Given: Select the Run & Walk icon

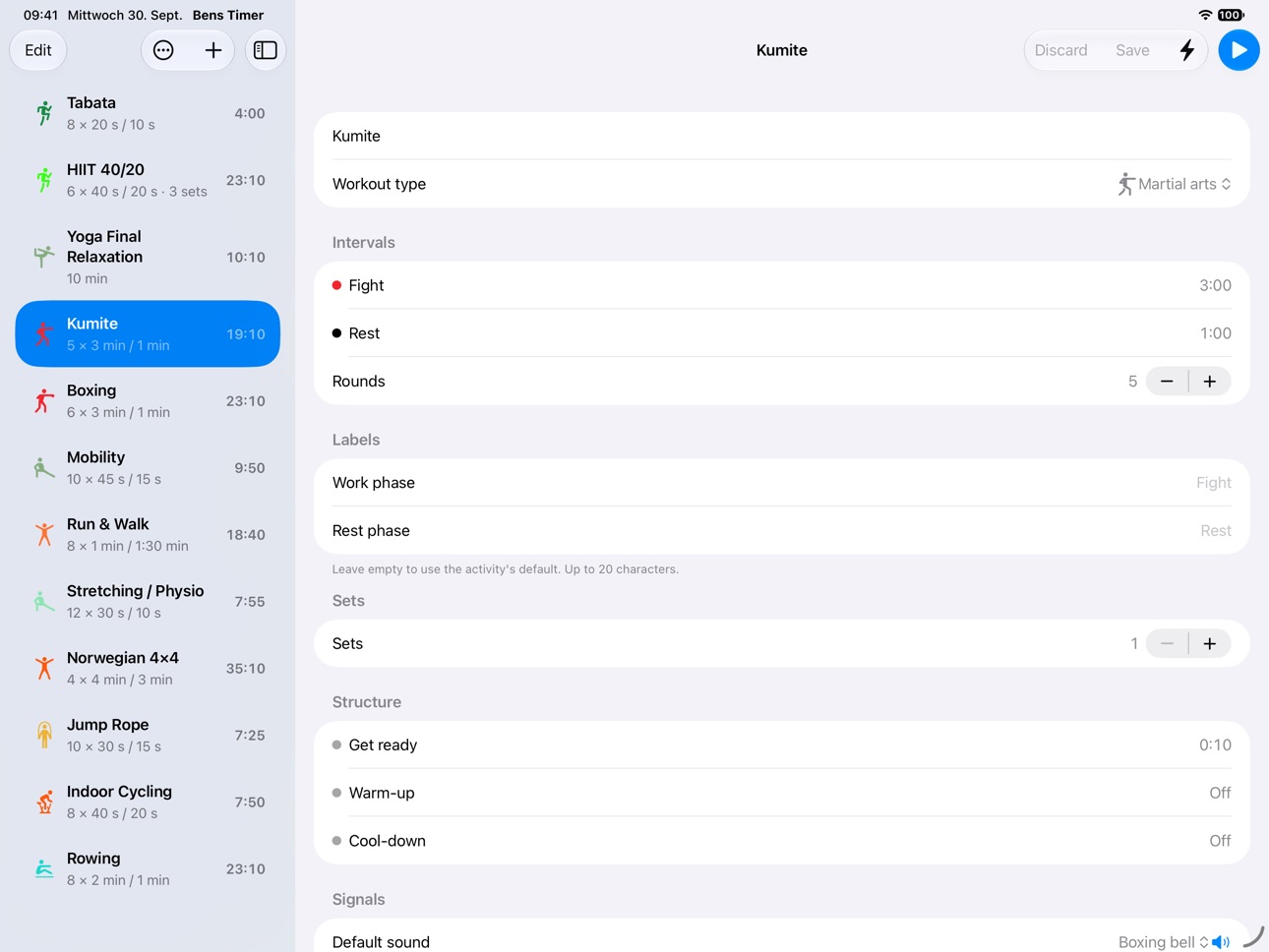Looking at the screenshot, I should coord(44,534).
